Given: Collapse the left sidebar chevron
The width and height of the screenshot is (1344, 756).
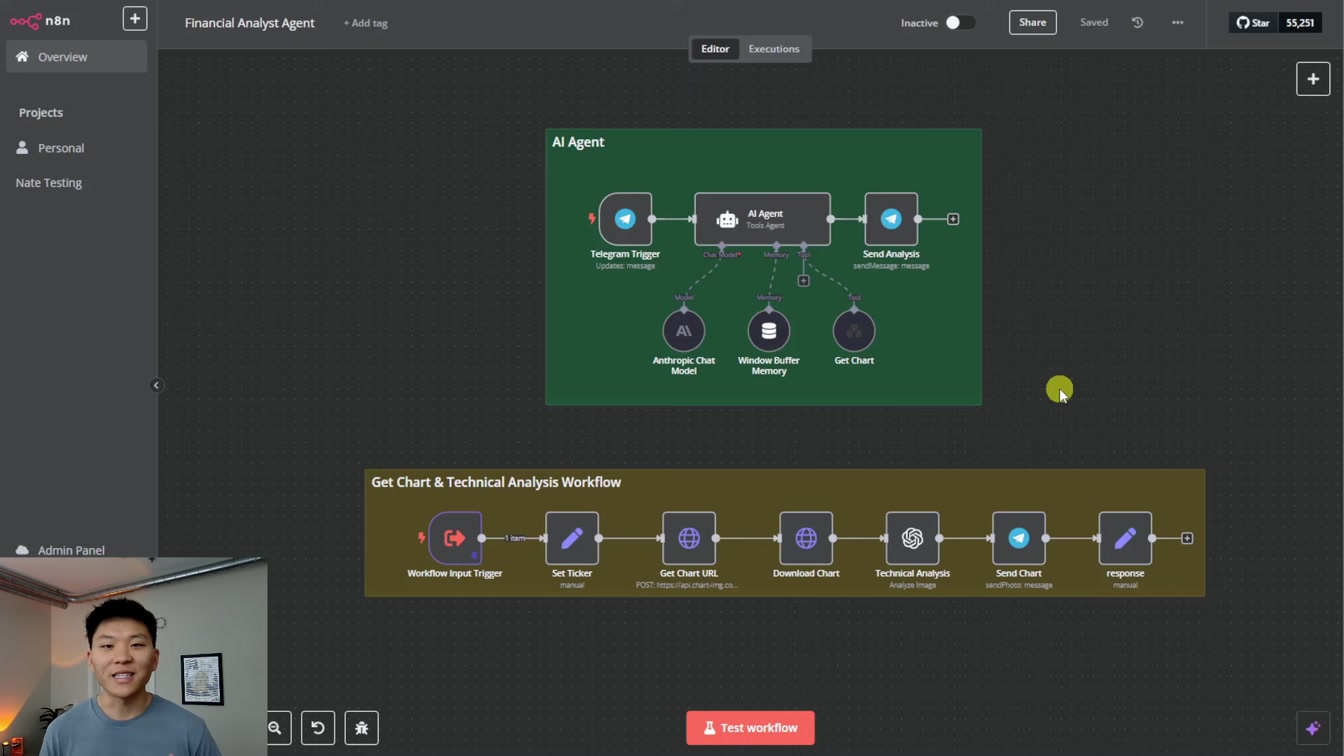Looking at the screenshot, I should (x=156, y=385).
